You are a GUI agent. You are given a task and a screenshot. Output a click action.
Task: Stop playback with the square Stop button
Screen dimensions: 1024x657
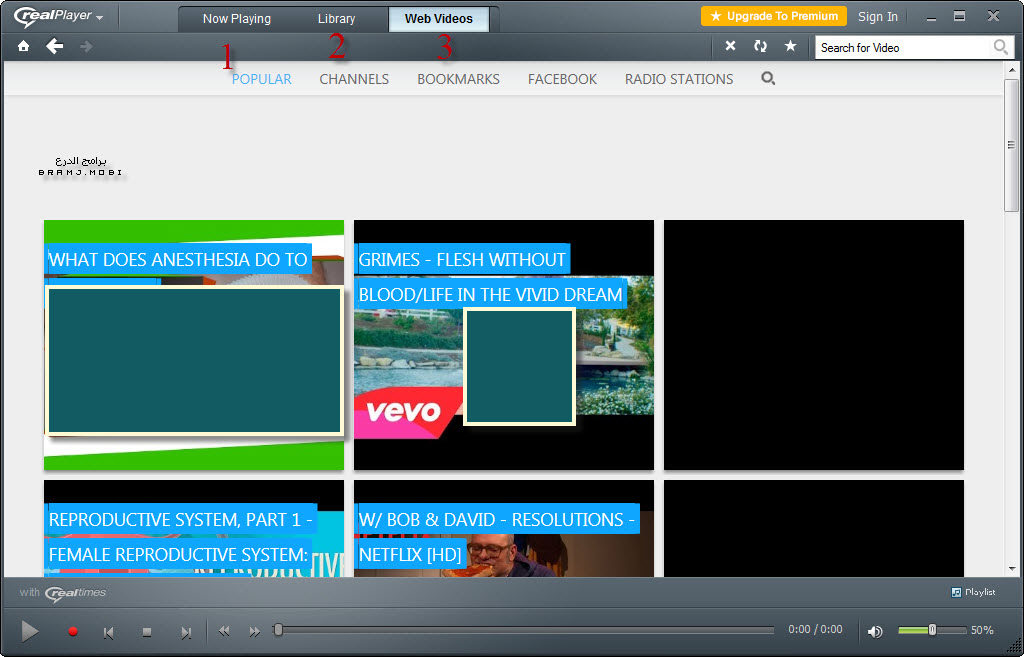coord(146,632)
